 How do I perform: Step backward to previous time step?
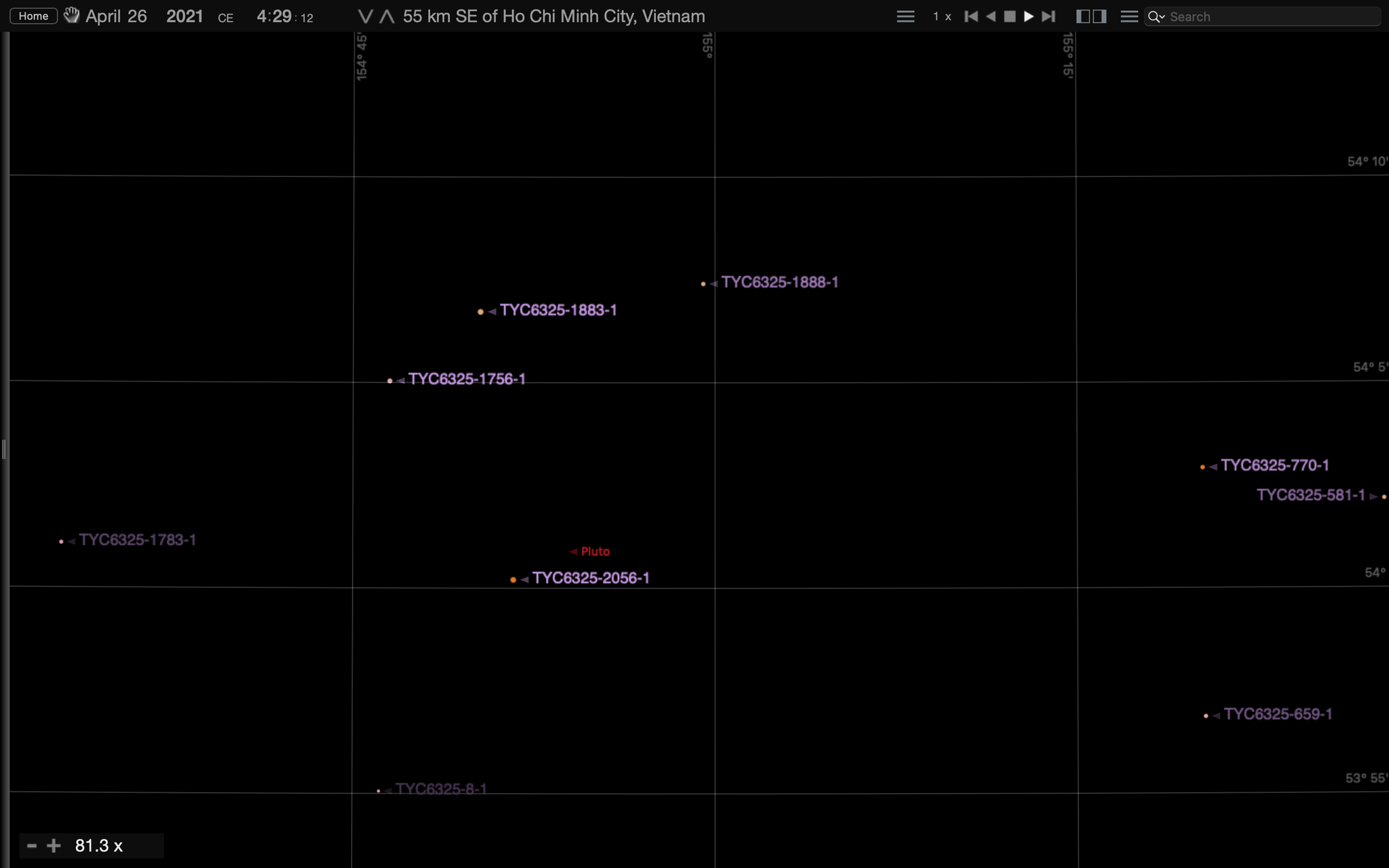coord(971,16)
